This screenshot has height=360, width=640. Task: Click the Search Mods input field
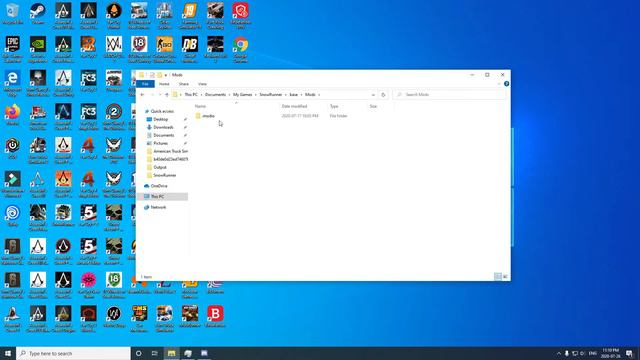click(449, 95)
